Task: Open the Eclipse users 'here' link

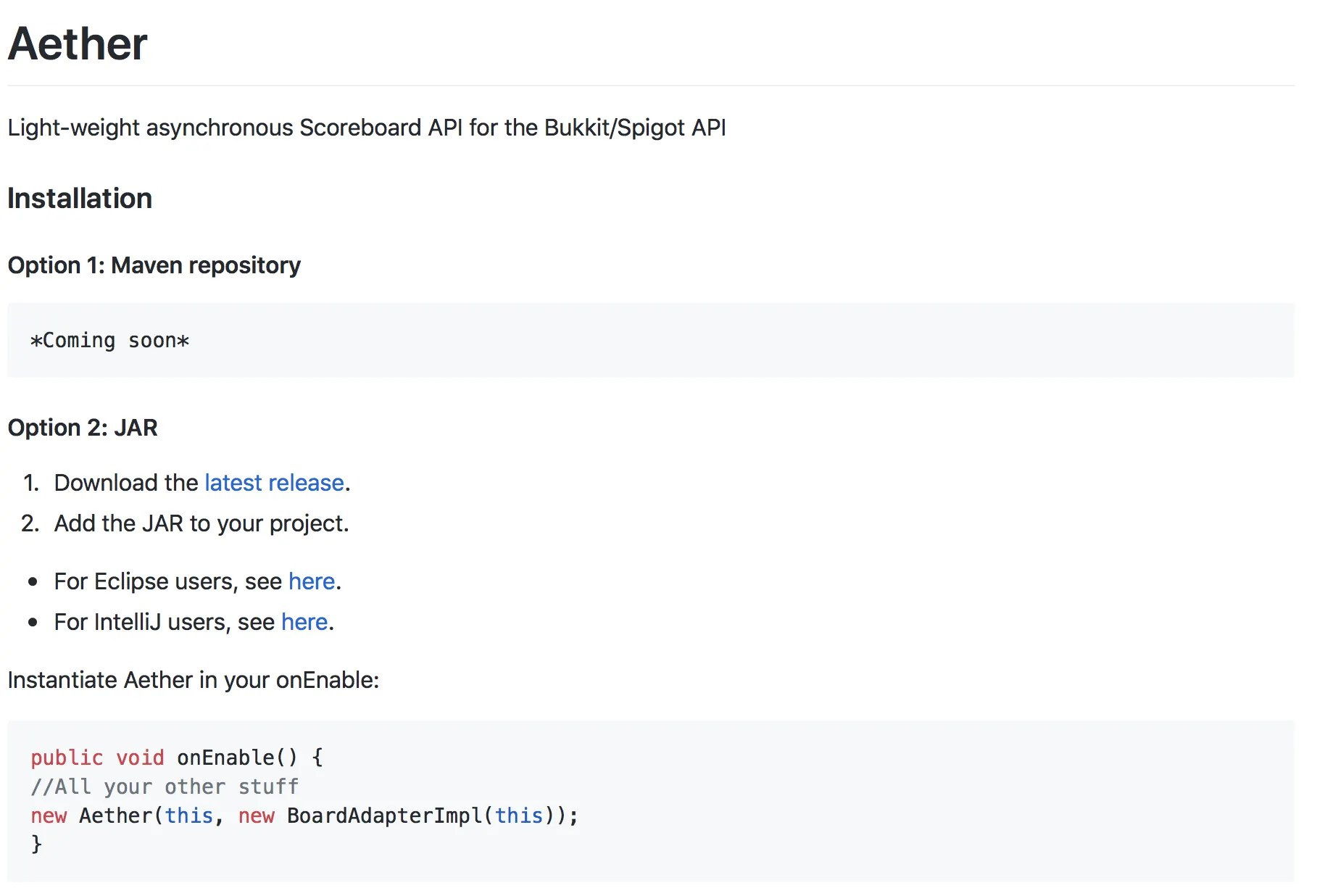Action: point(312,581)
